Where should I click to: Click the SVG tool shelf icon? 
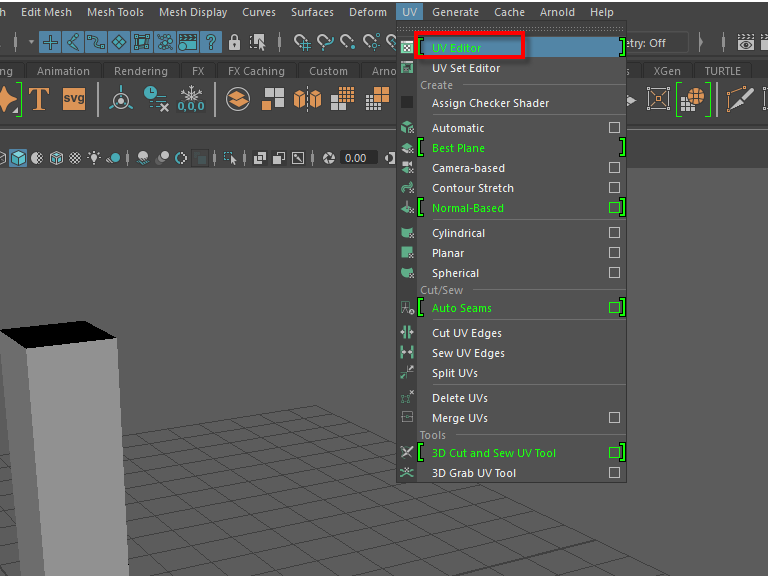tap(74, 99)
